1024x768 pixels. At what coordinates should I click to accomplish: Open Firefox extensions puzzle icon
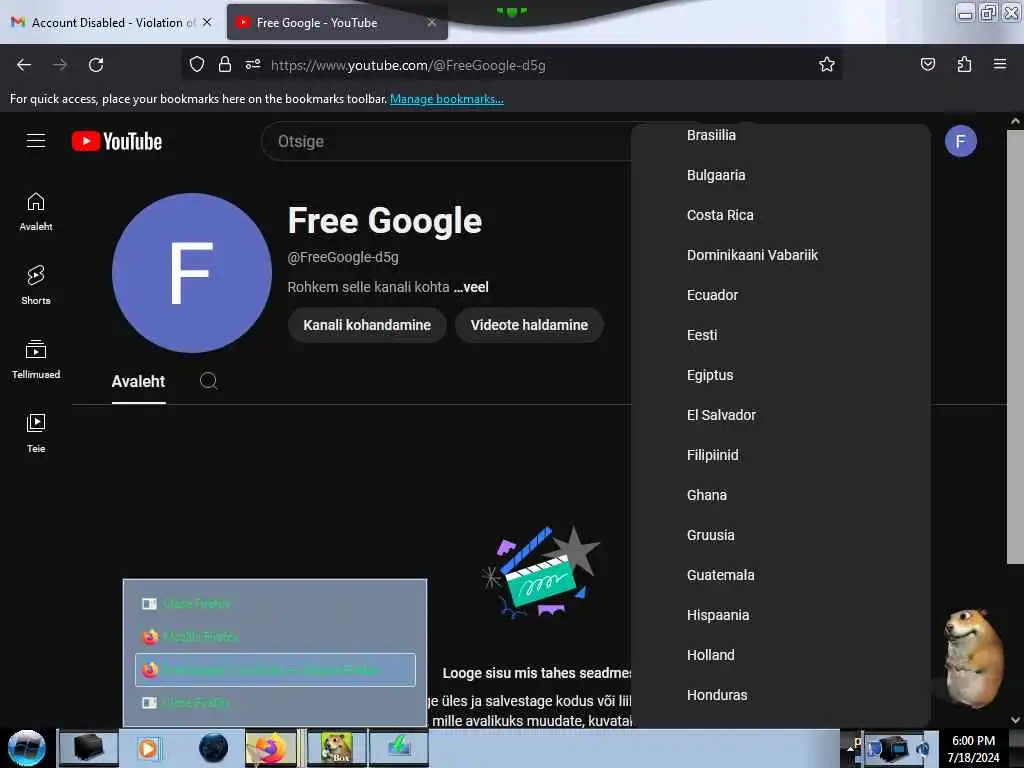pos(964,64)
